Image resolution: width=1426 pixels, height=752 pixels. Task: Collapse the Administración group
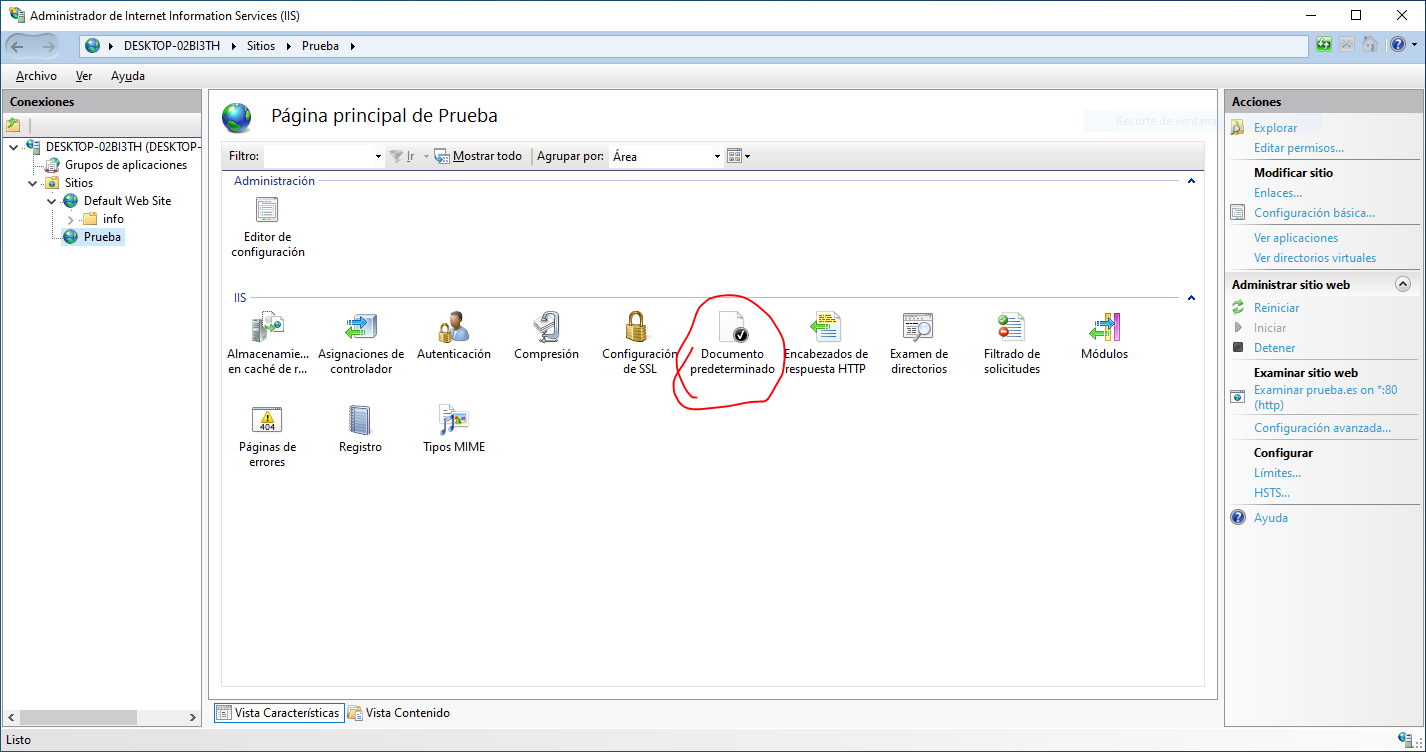point(1191,181)
